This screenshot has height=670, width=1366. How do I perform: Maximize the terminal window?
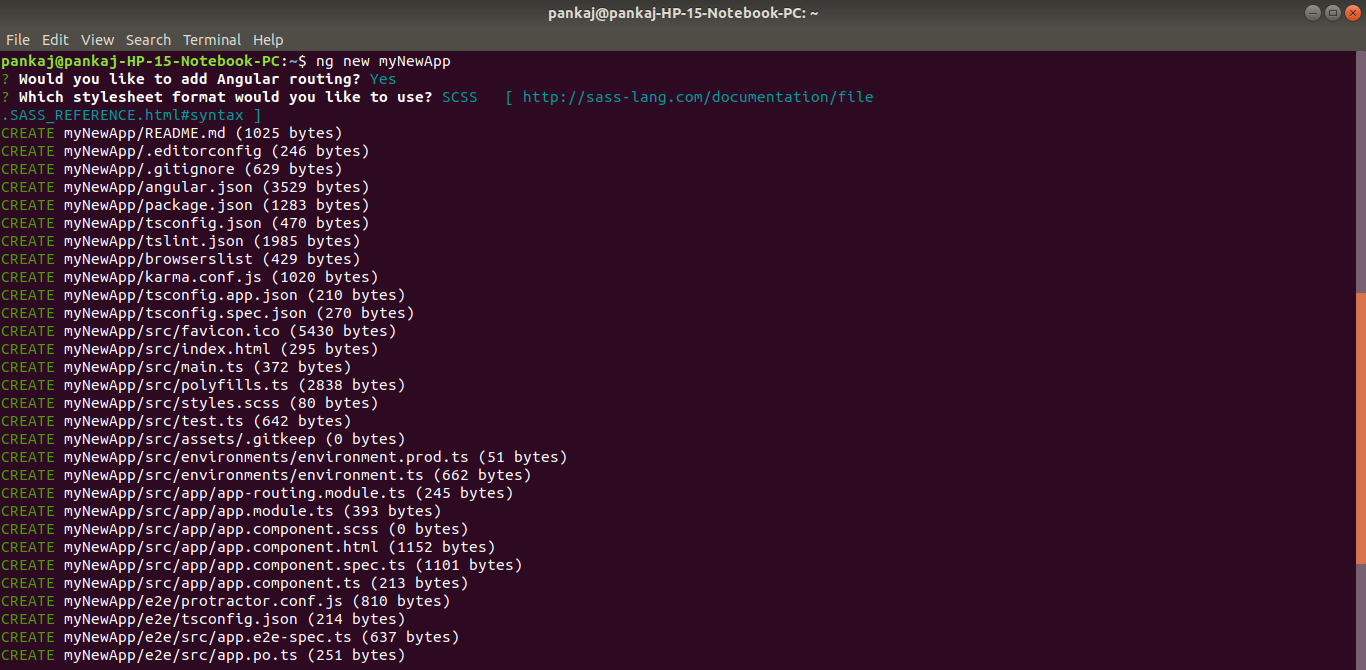[1332, 13]
